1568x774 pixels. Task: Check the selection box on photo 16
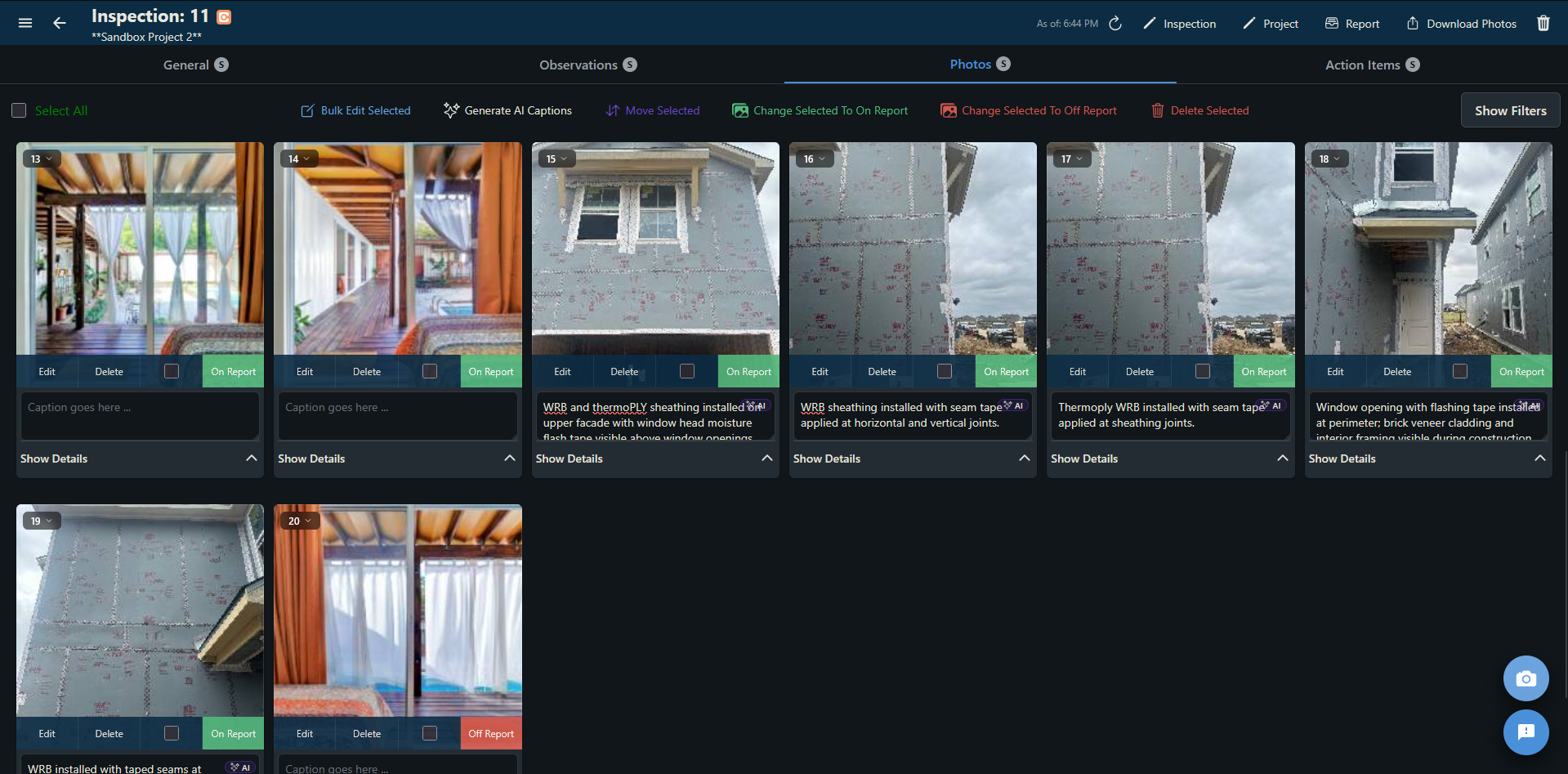coord(945,371)
